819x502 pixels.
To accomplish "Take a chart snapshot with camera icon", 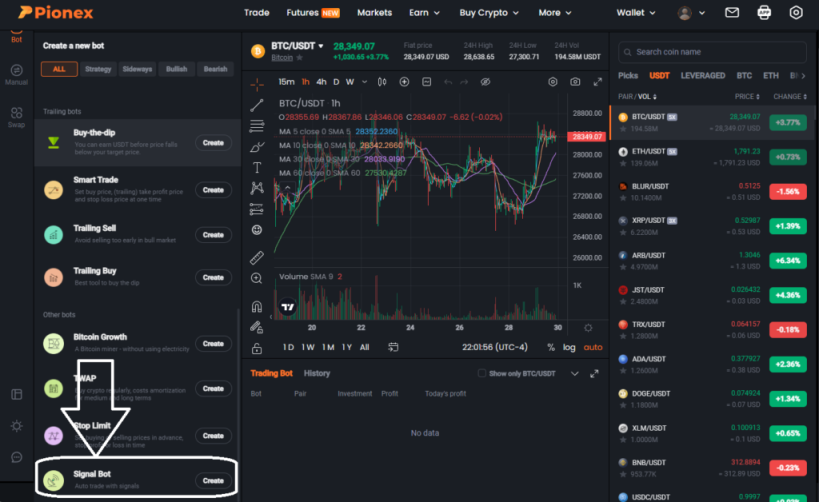I will click(575, 82).
